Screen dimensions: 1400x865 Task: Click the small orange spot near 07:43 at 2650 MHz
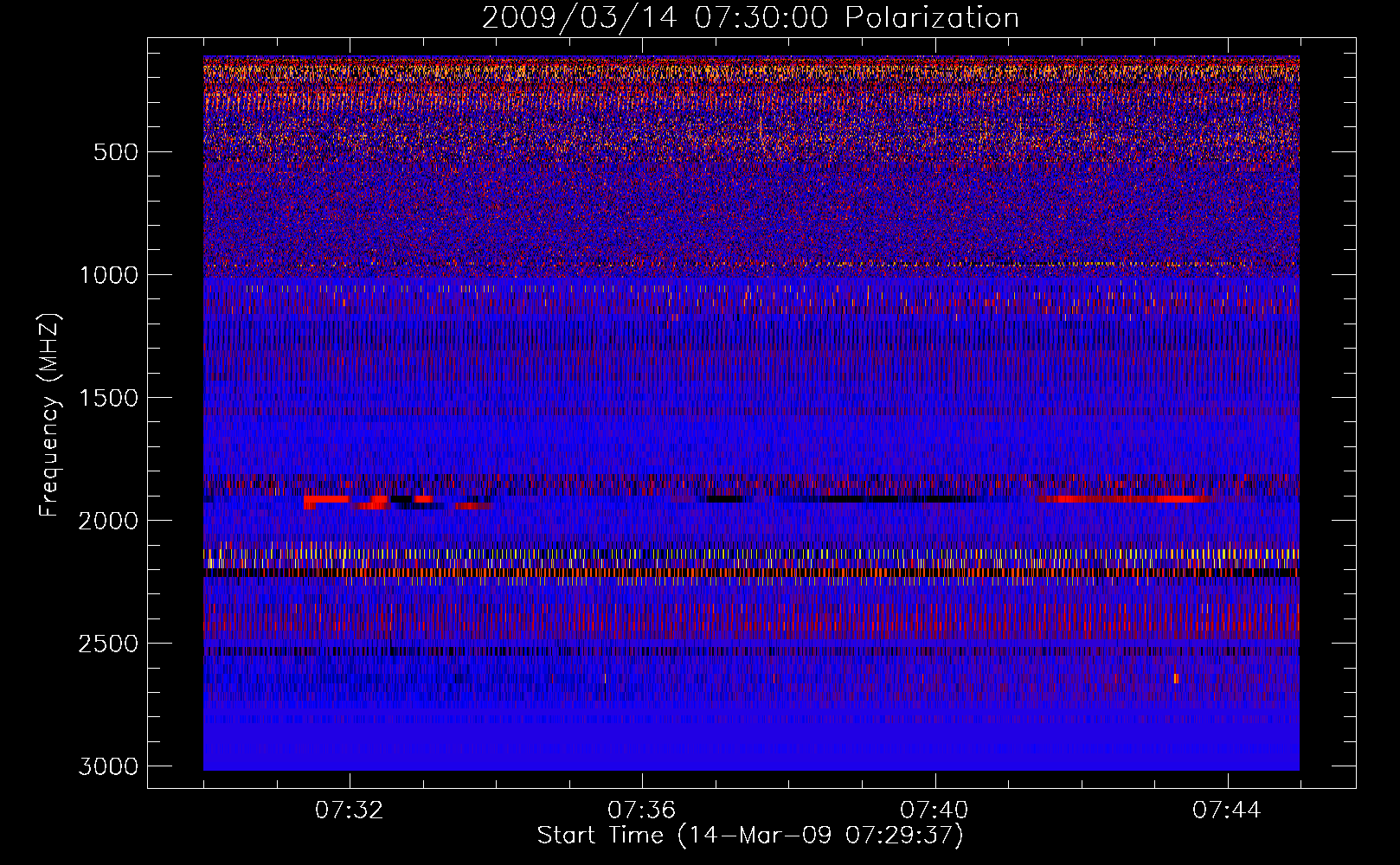[x=1176, y=678]
